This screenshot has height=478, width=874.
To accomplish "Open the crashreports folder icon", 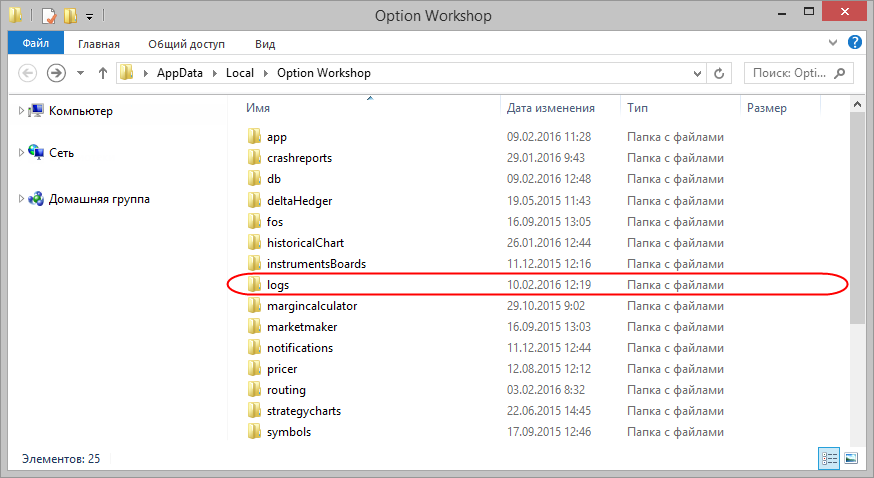I will coord(254,158).
